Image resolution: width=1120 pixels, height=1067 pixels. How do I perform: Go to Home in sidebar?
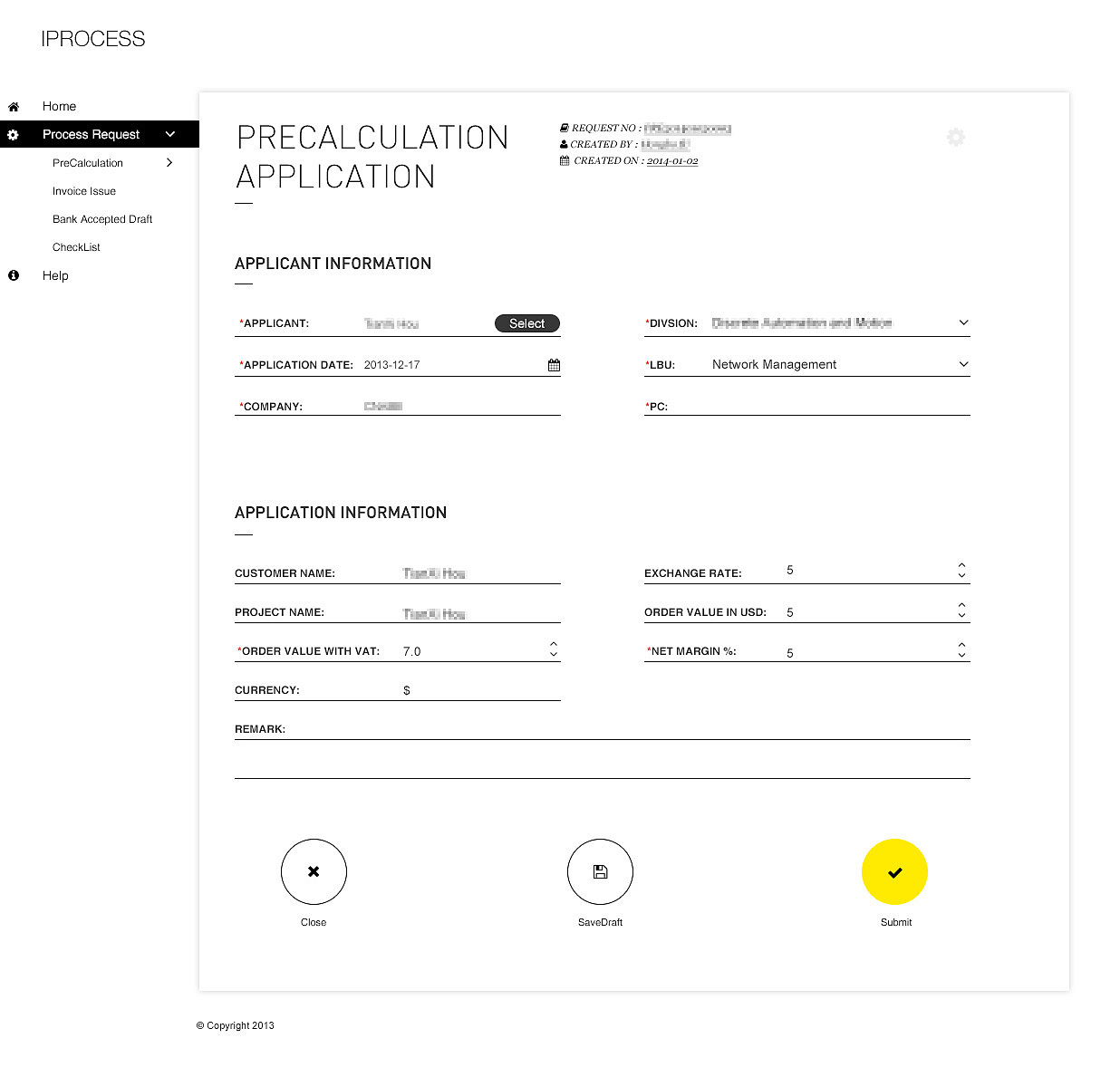[59, 106]
